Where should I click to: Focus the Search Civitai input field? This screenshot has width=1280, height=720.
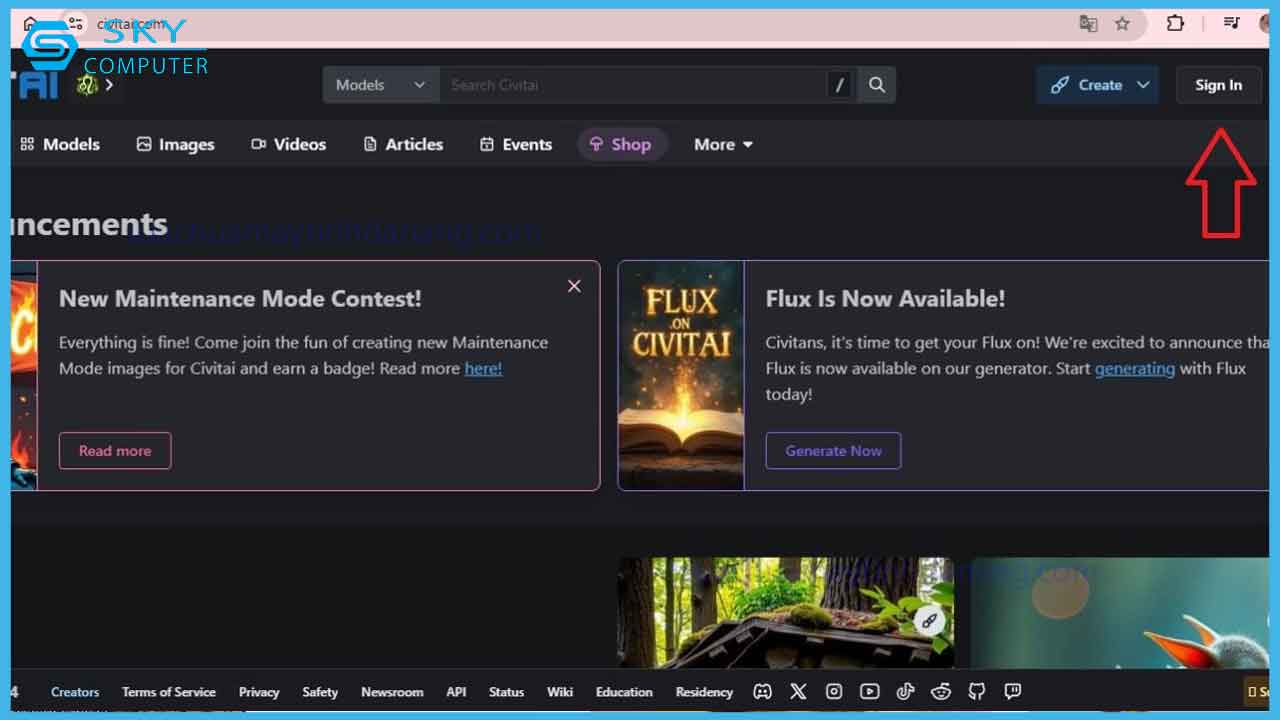[633, 85]
